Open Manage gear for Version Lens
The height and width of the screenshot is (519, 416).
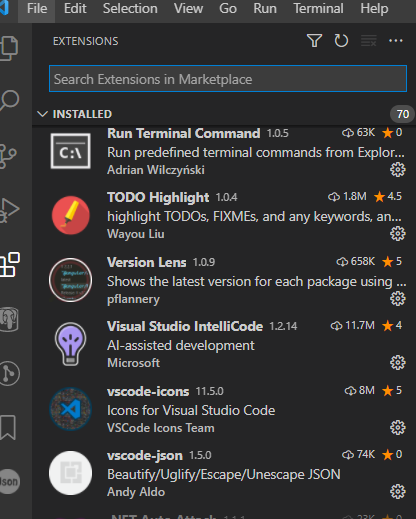(398, 298)
